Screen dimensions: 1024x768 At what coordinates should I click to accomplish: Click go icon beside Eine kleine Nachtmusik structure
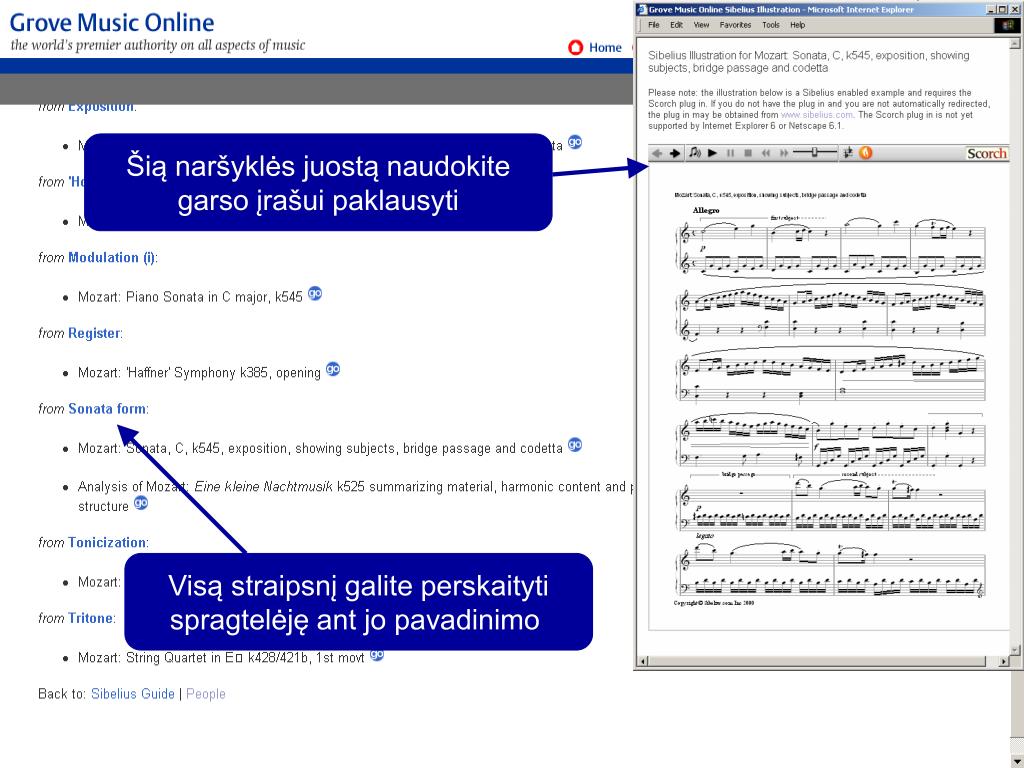(x=141, y=503)
